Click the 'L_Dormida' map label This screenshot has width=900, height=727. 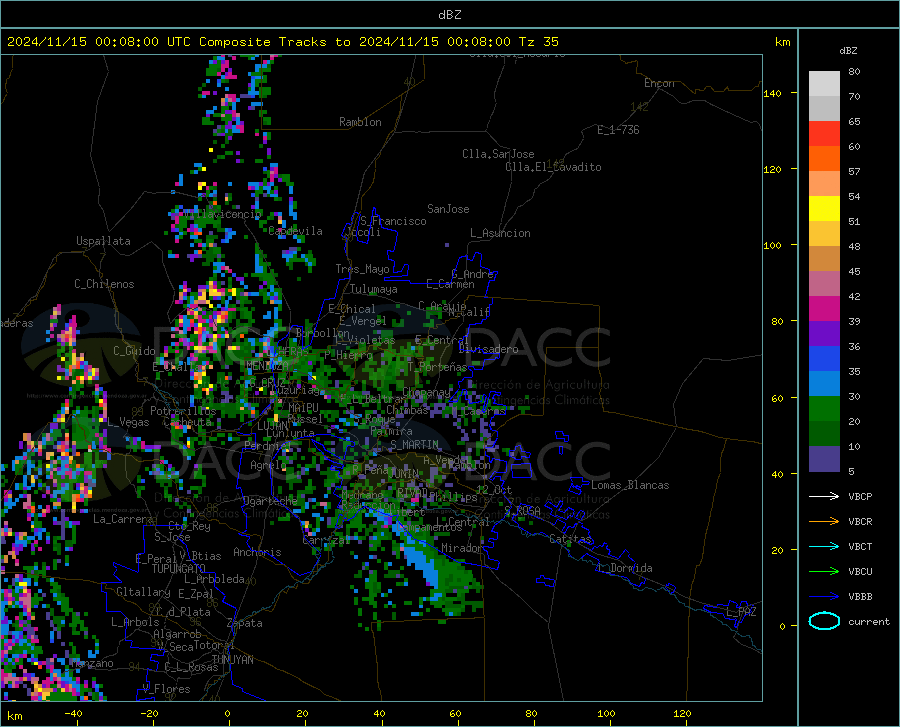coord(625,568)
